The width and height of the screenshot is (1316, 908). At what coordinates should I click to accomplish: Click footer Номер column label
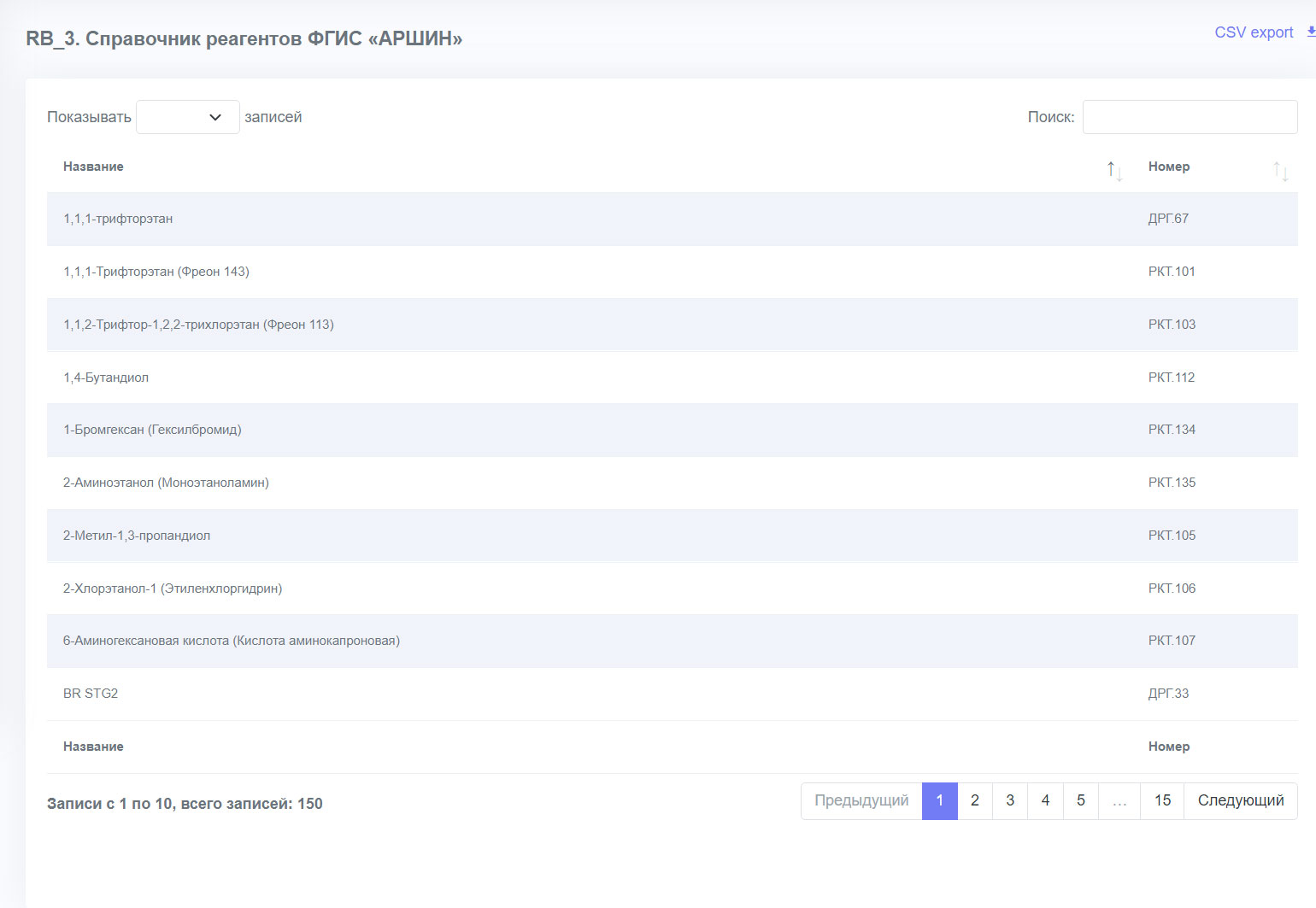[1169, 747]
